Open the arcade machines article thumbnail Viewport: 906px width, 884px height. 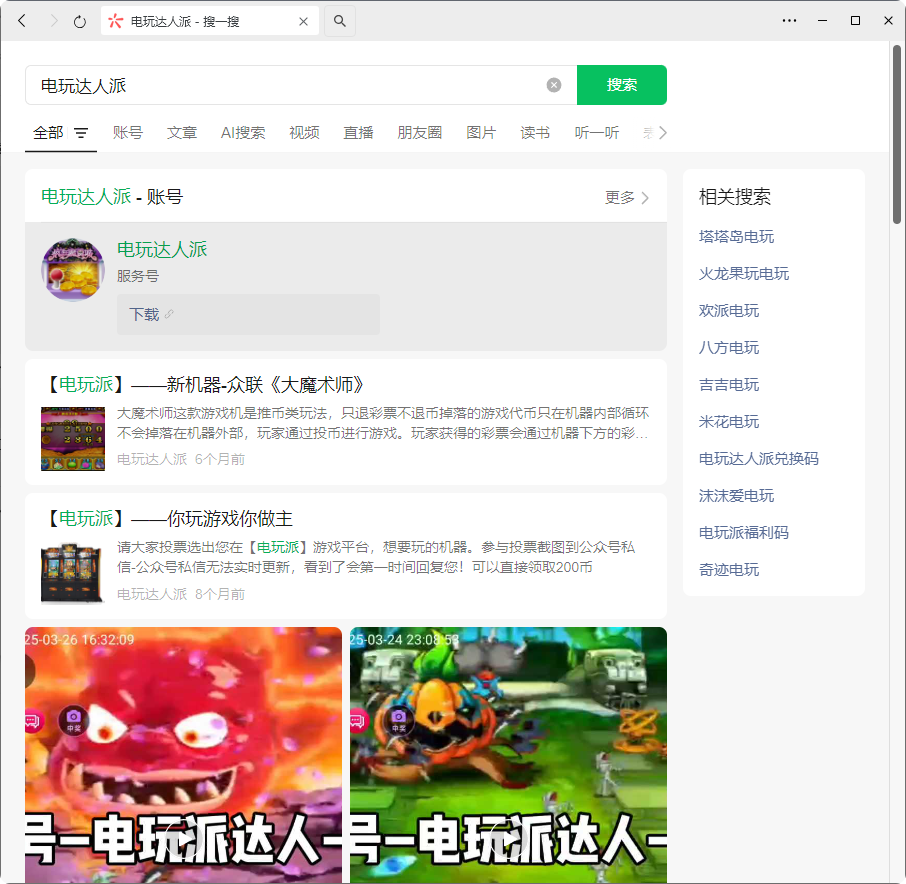(x=73, y=573)
